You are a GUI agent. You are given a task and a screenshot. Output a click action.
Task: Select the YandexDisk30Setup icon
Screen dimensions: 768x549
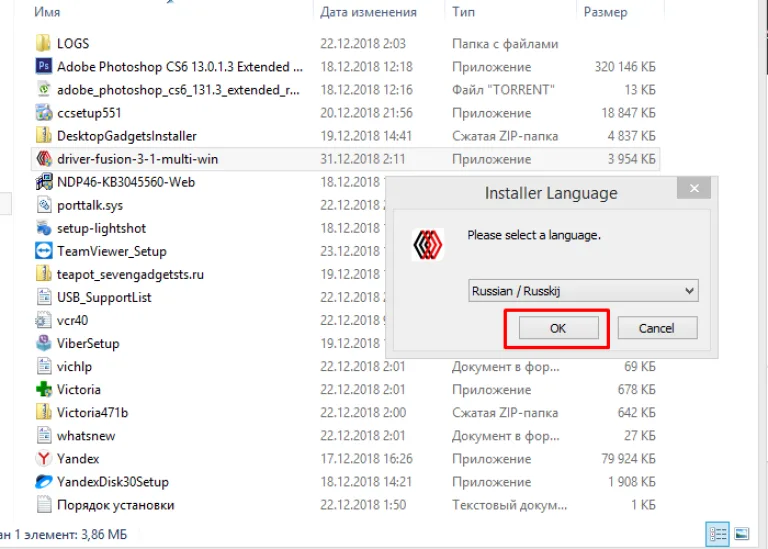43,481
